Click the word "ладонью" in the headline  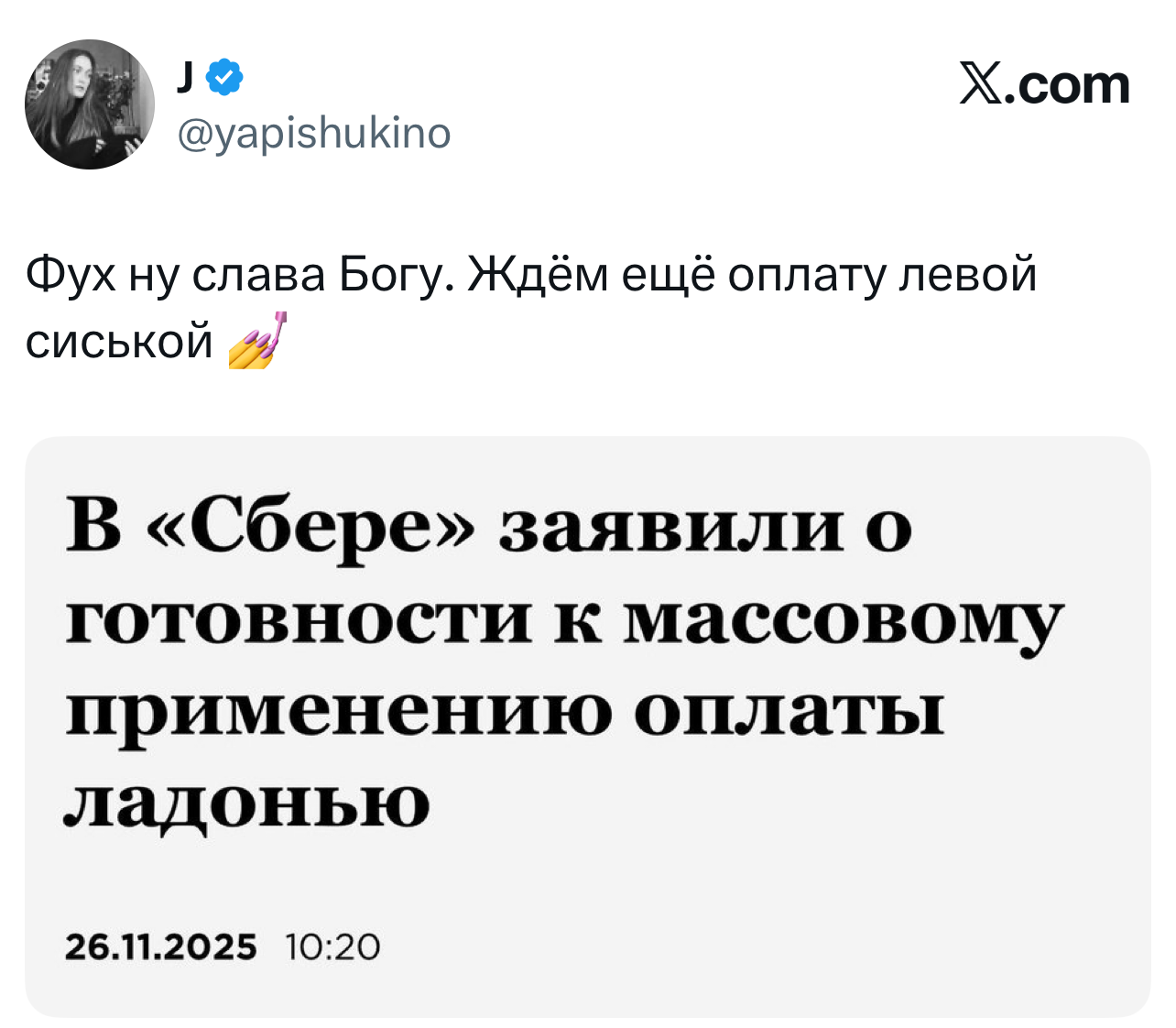click(247, 803)
